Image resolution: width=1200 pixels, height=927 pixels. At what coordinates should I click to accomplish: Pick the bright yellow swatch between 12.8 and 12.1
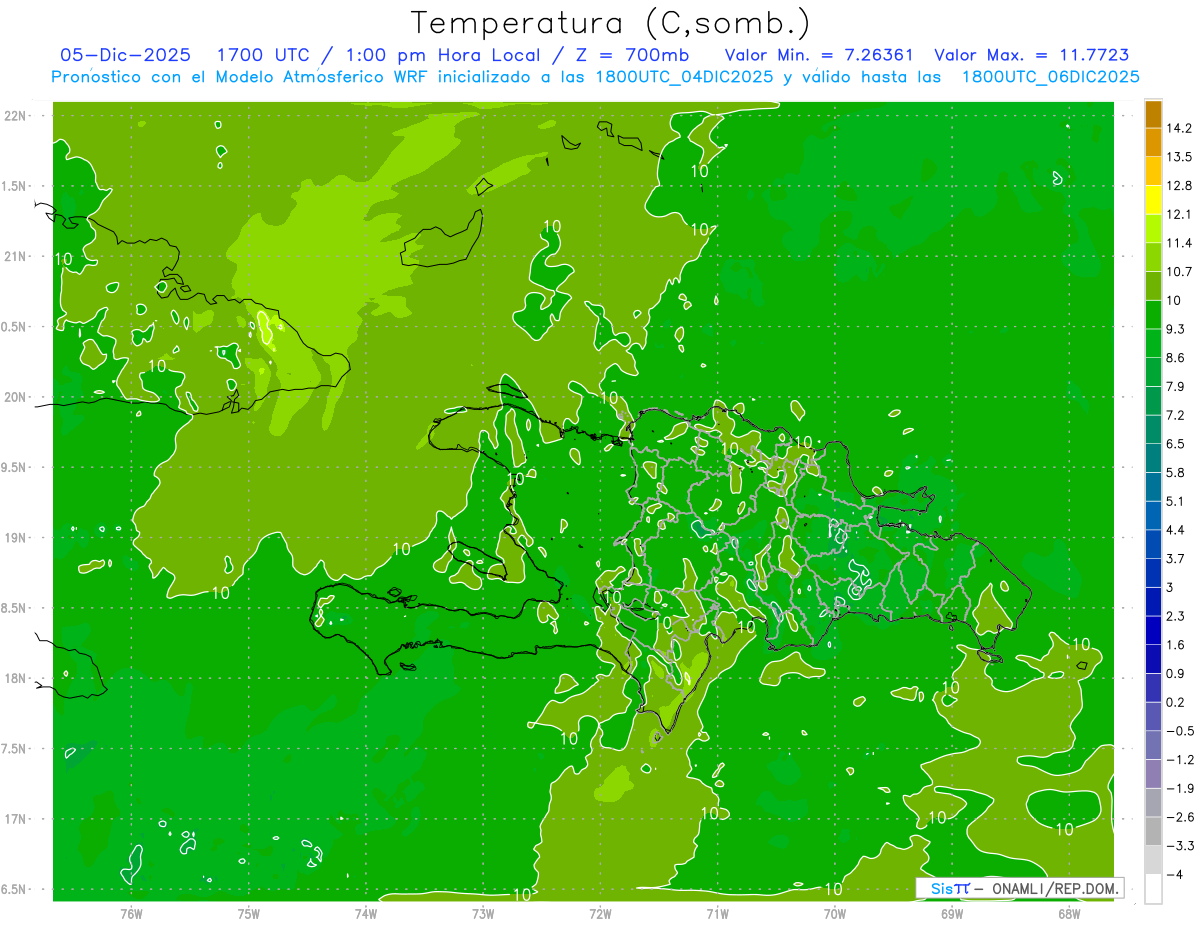(1153, 200)
